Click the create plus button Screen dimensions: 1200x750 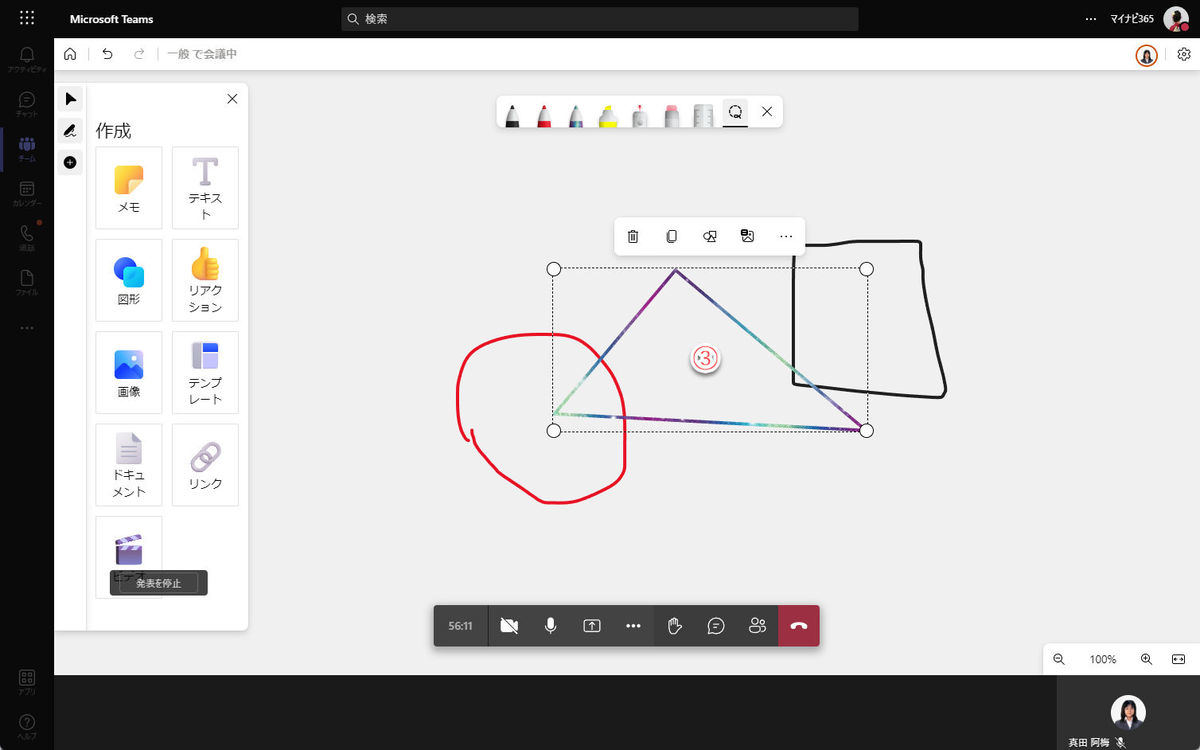[70, 162]
